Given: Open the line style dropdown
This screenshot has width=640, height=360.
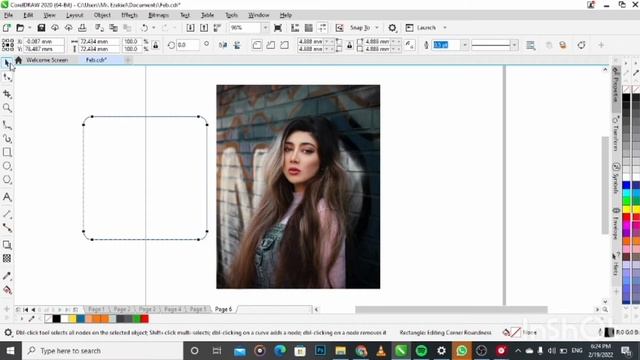Looking at the screenshot, I should [x=514, y=45].
